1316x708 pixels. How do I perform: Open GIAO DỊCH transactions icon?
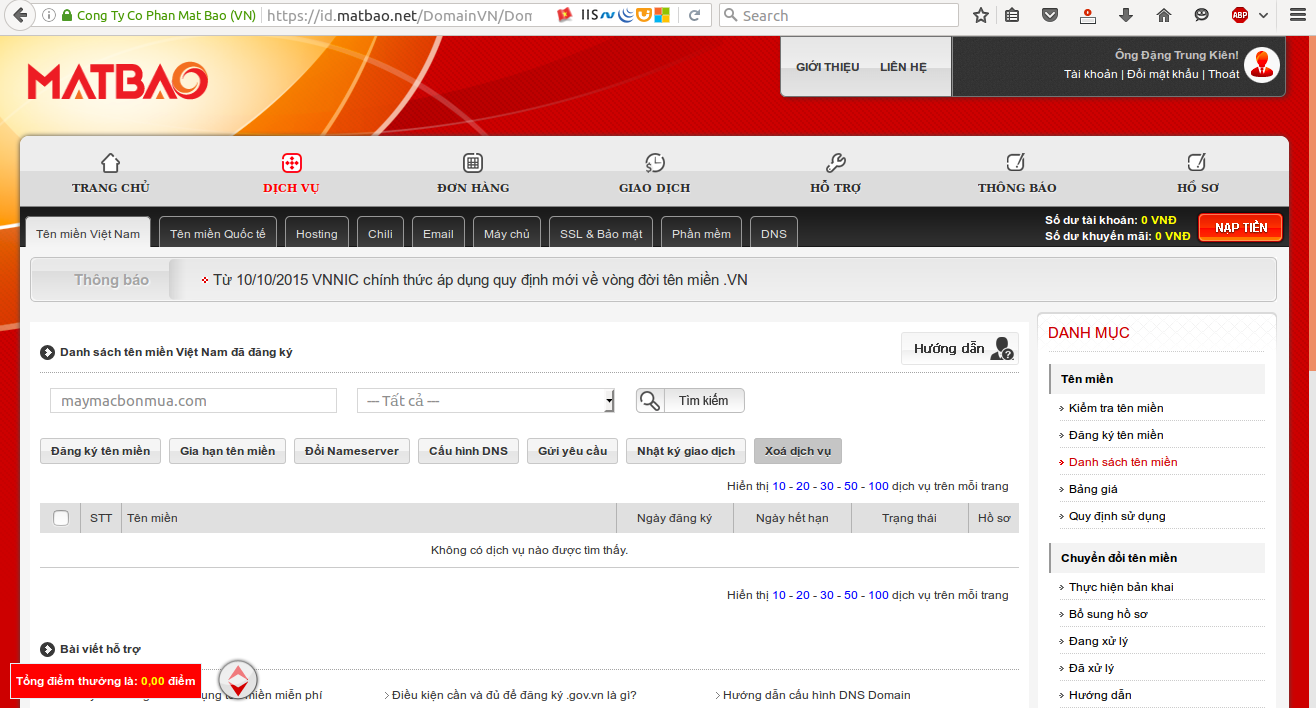[655, 163]
